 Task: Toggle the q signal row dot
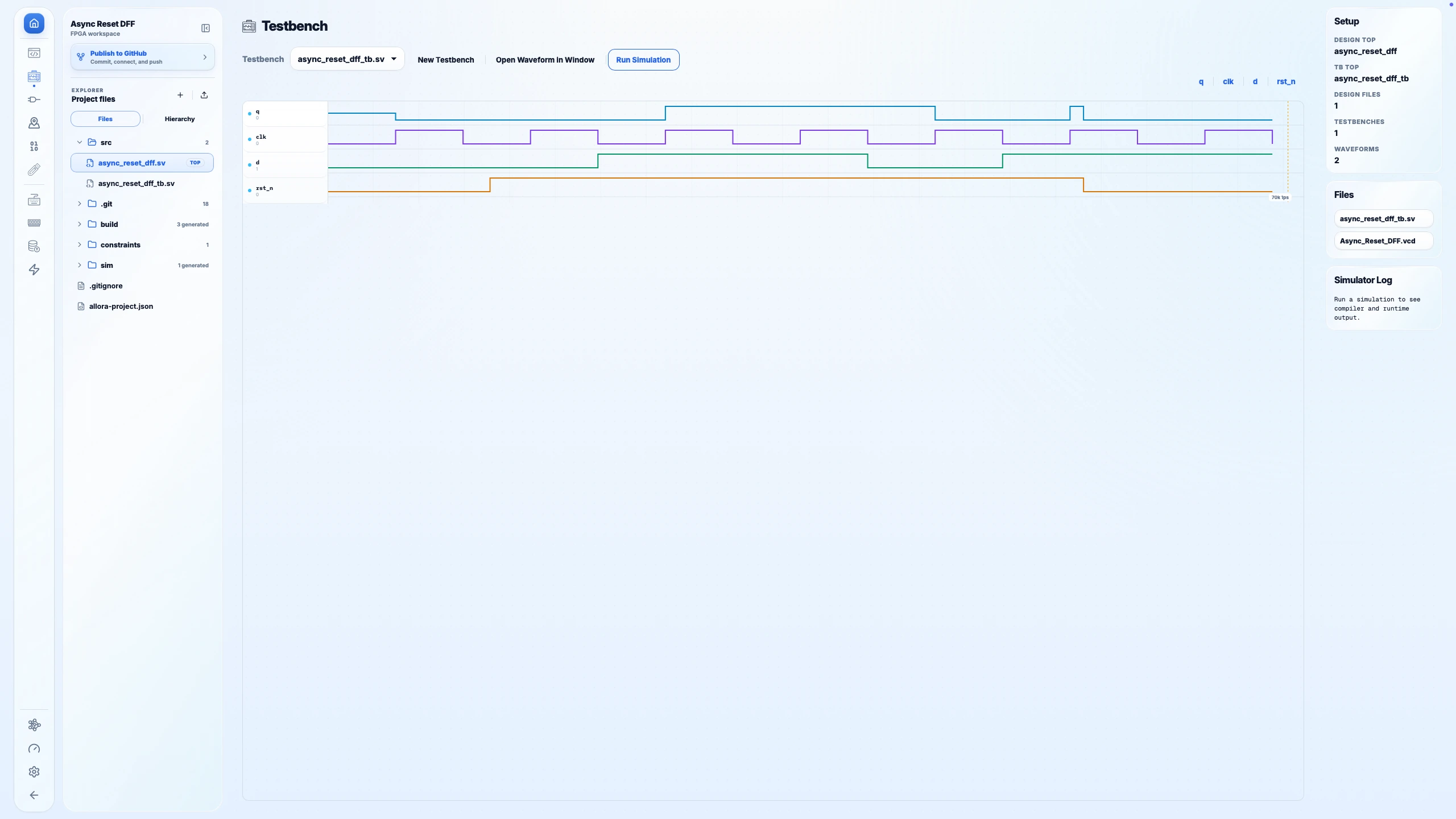pyautogui.click(x=250, y=114)
